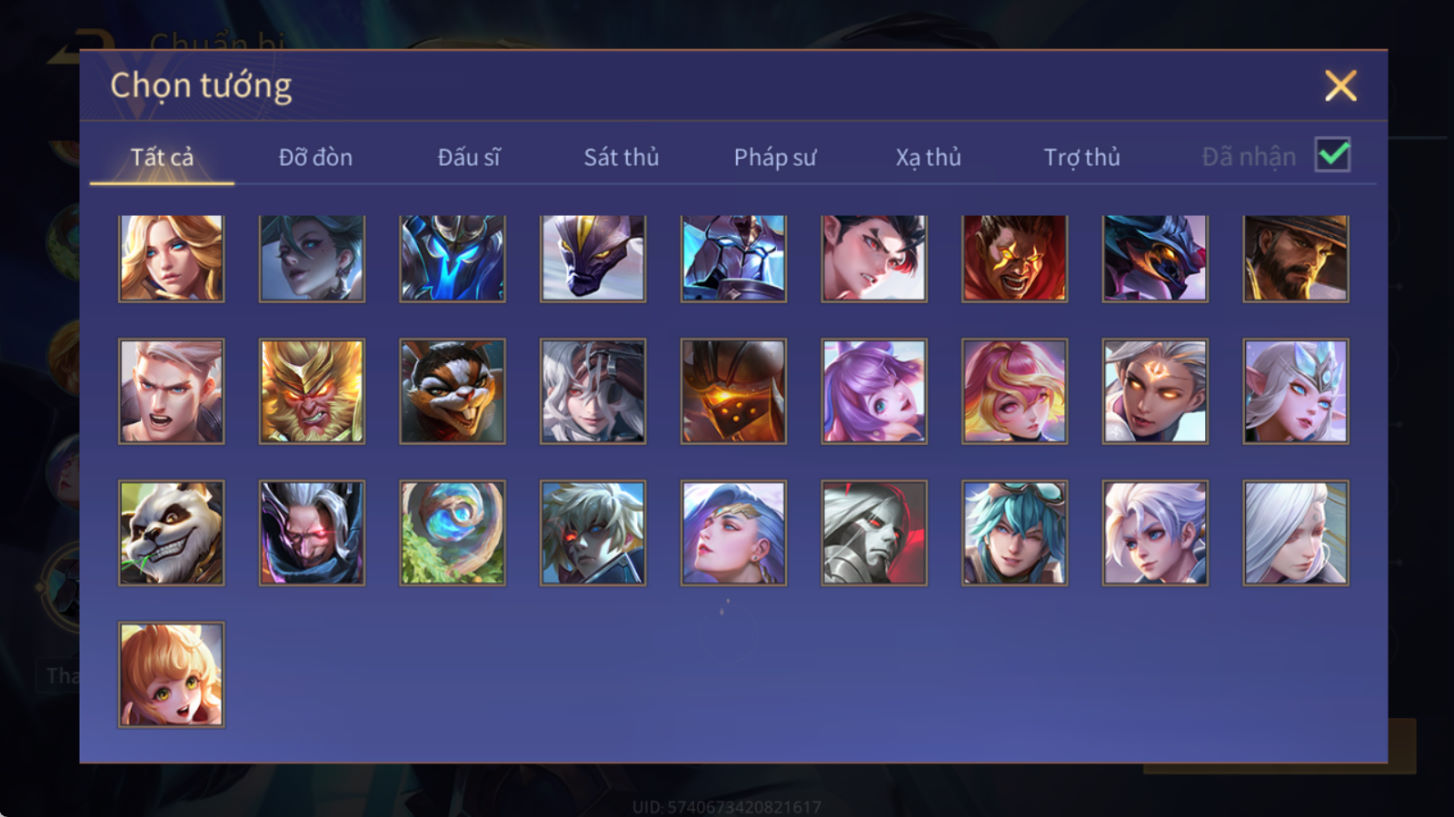Select the raccoon hero with red scarf

pos(452,391)
